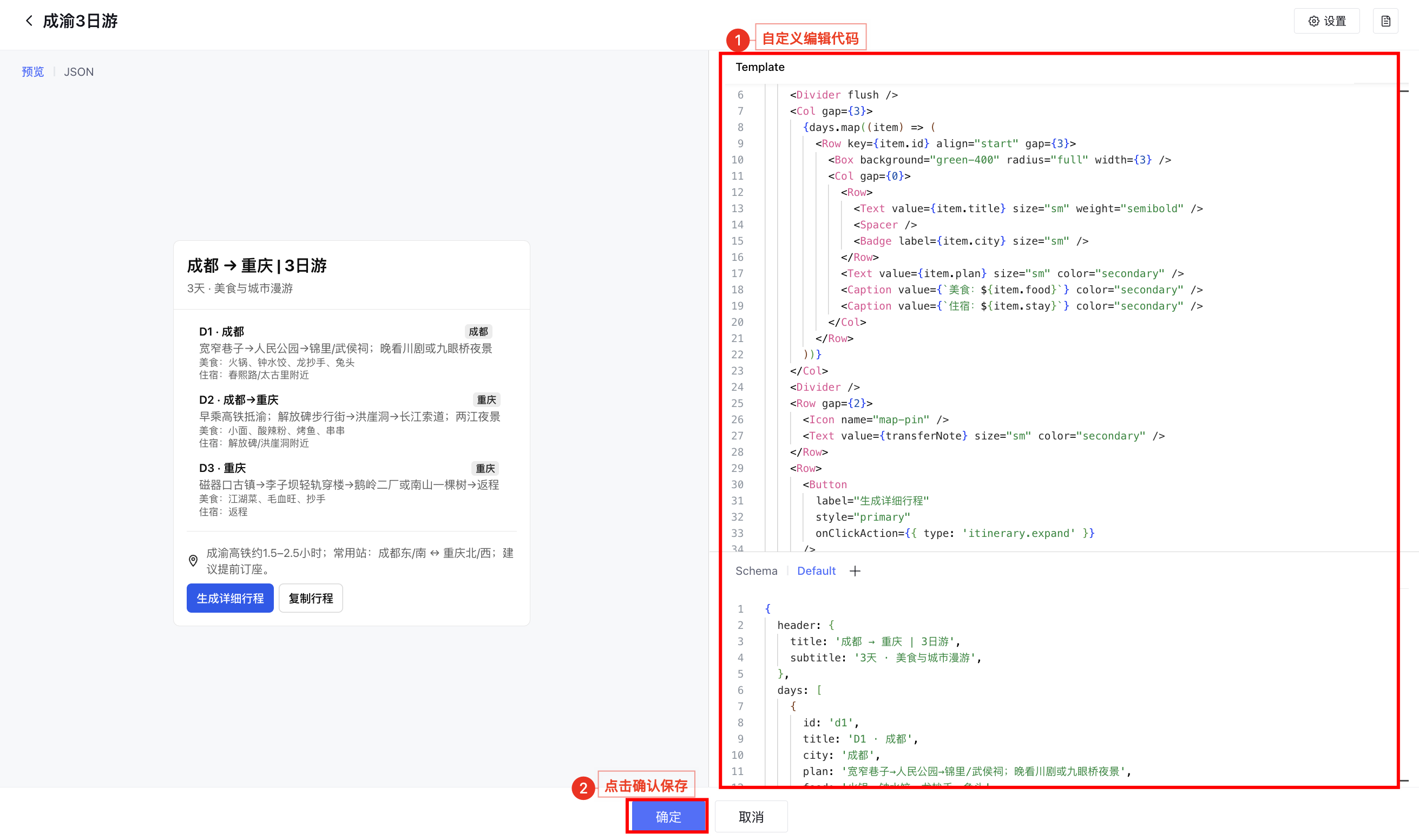Click the 生成详细行程 button in the preview
The width and height of the screenshot is (1419, 840).
coord(230,598)
